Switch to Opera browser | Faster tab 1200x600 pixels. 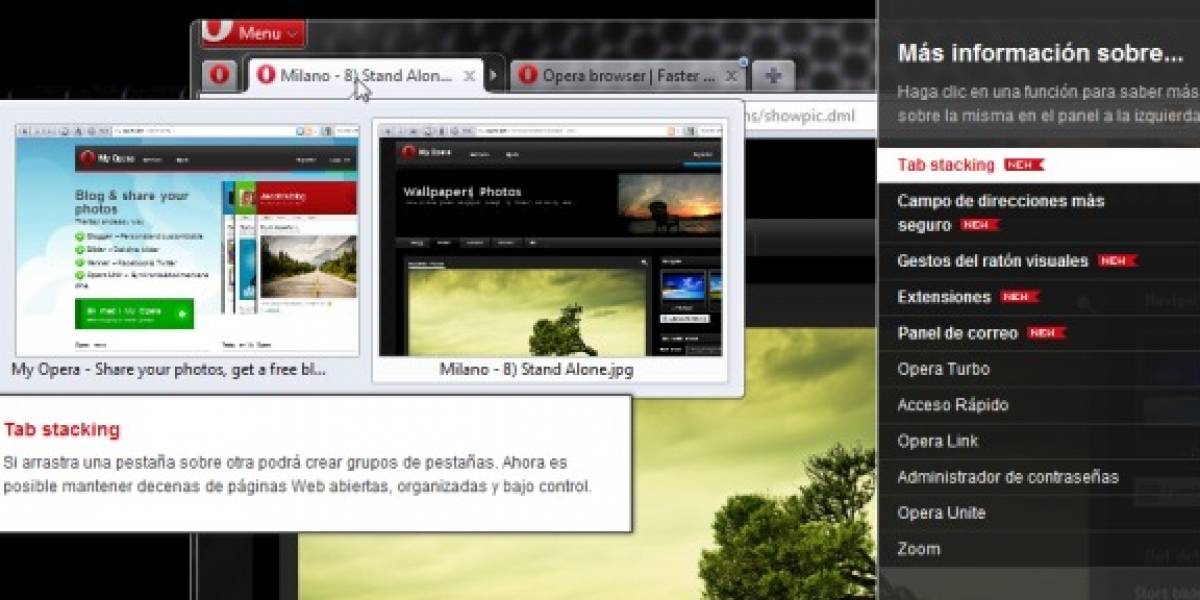point(628,76)
